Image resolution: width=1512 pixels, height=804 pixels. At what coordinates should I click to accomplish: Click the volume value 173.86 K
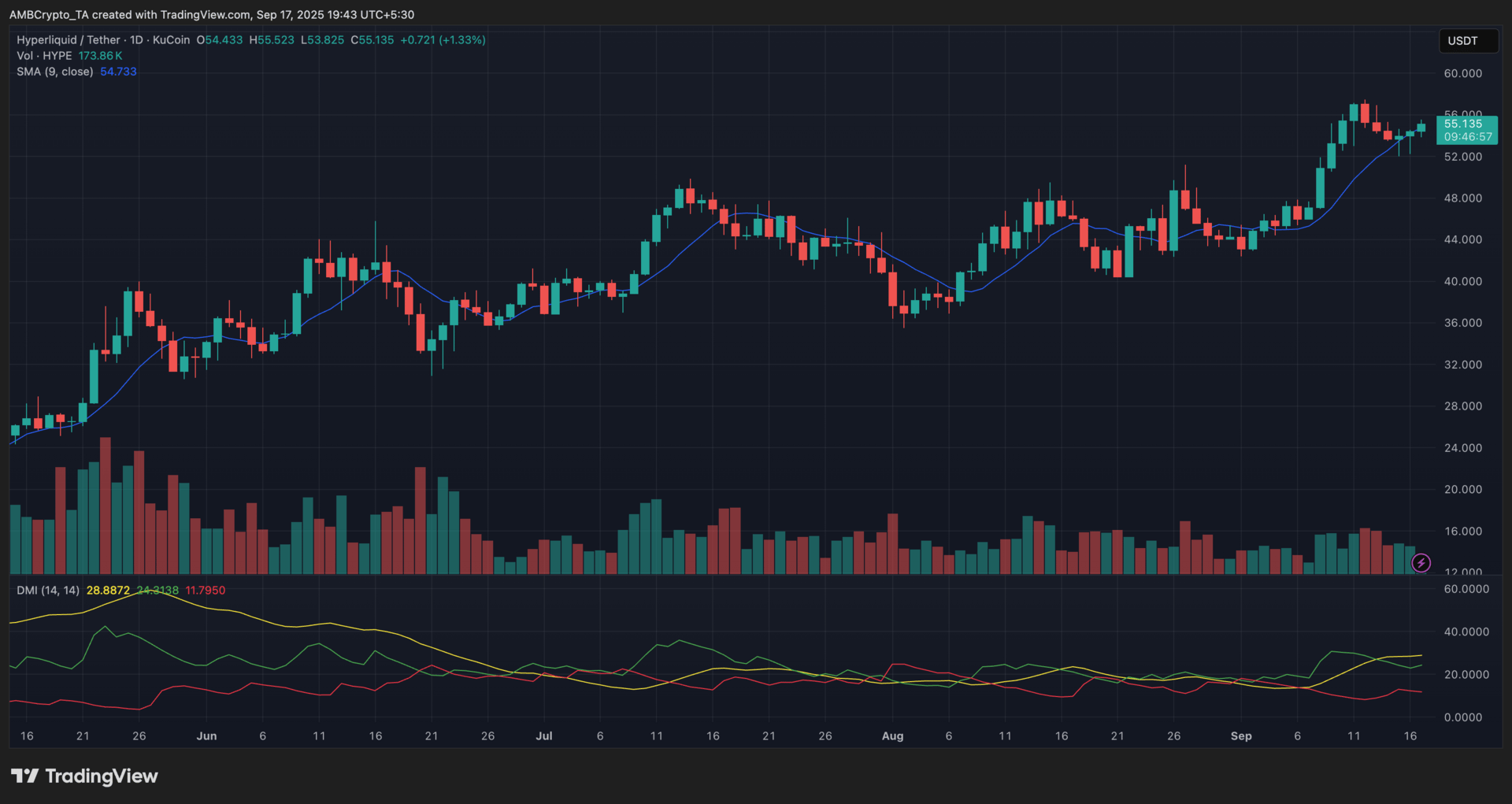[x=100, y=55]
